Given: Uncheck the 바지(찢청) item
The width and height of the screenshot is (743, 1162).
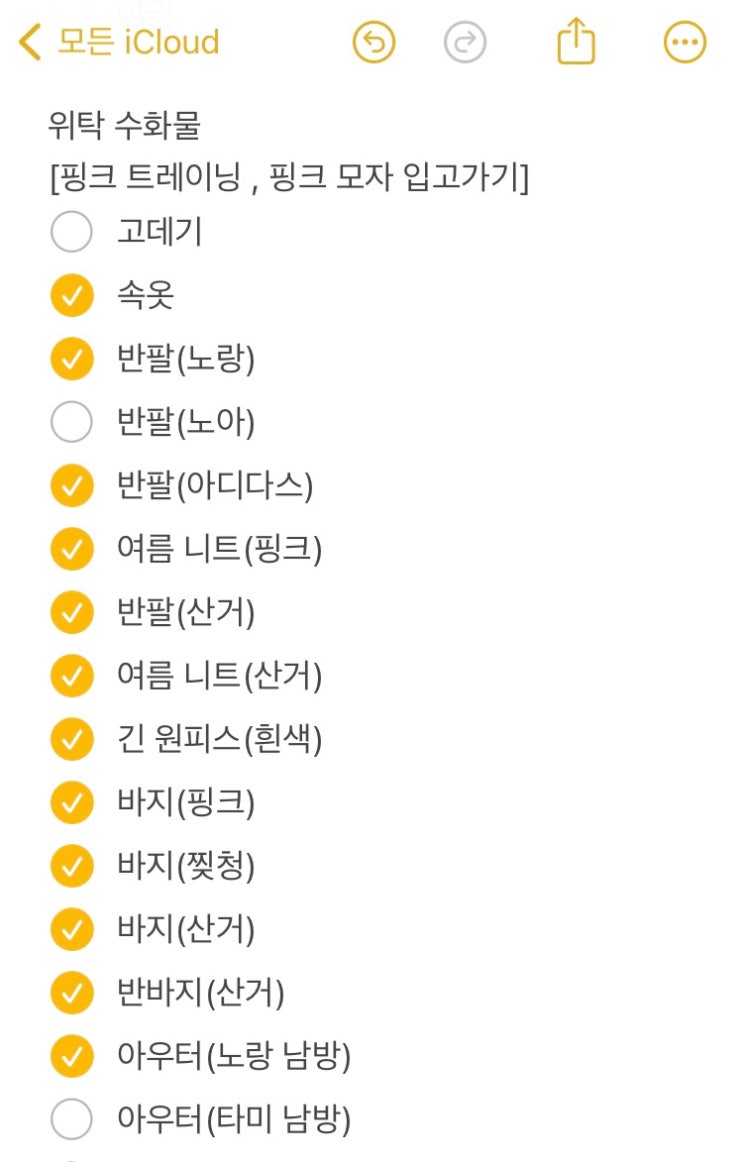Looking at the screenshot, I should point(72,866).
